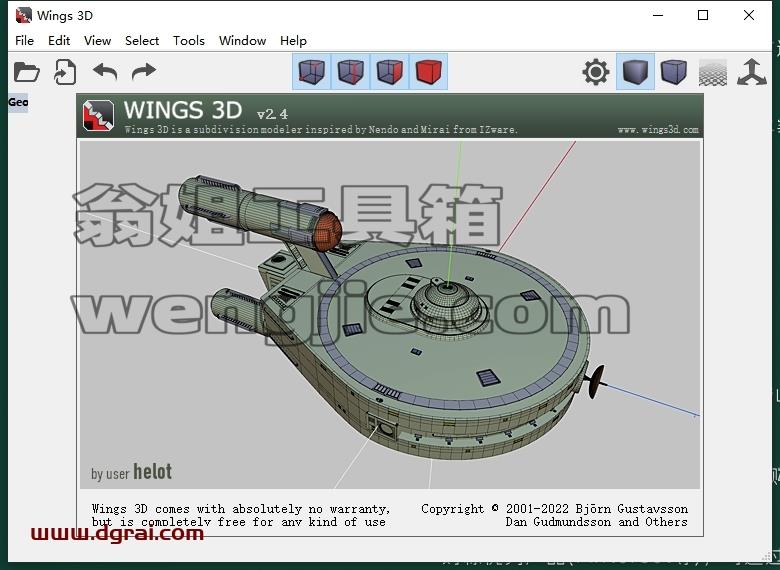Image resolution: width=780 pixels, height=570 pixels.
Task: Switch to vertex selection mode cube
Action: coord(311,72)
